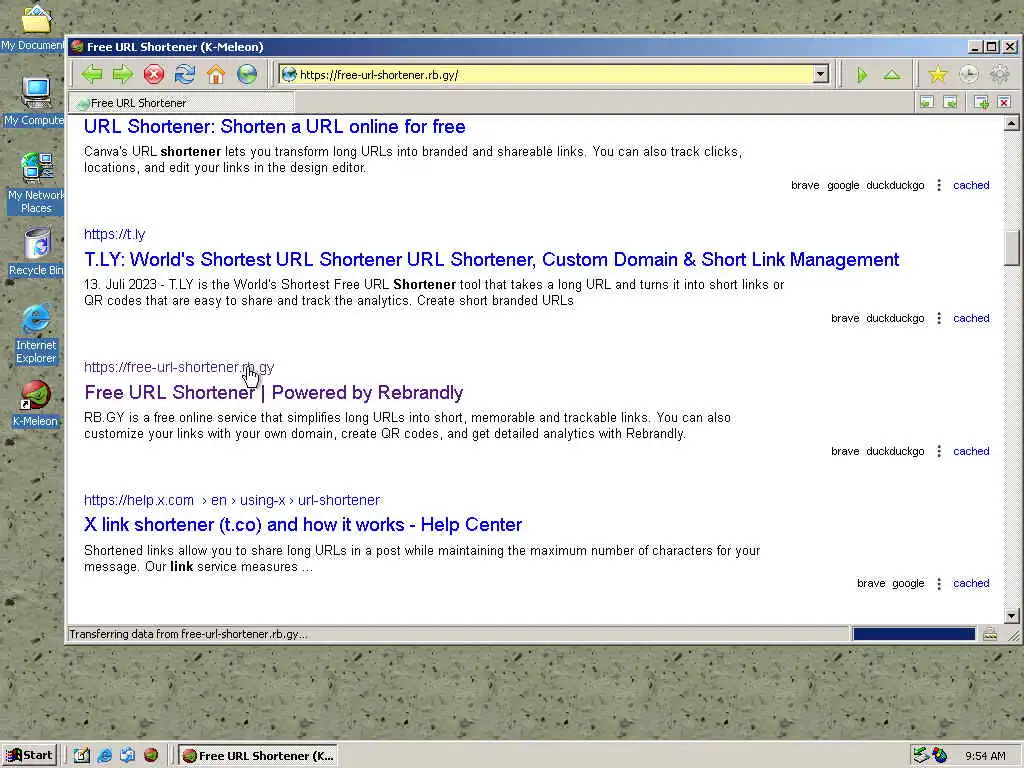Open My Network Places desktop icon
1024x768 pixels.
36,183
